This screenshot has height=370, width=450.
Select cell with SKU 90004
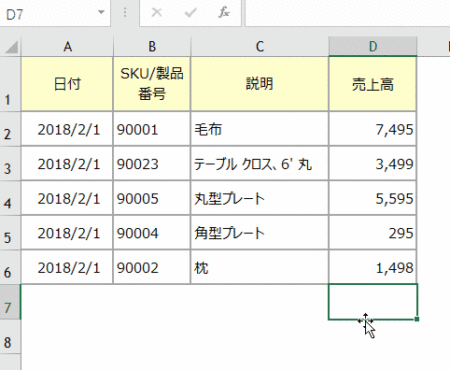(x=152, y=233)
